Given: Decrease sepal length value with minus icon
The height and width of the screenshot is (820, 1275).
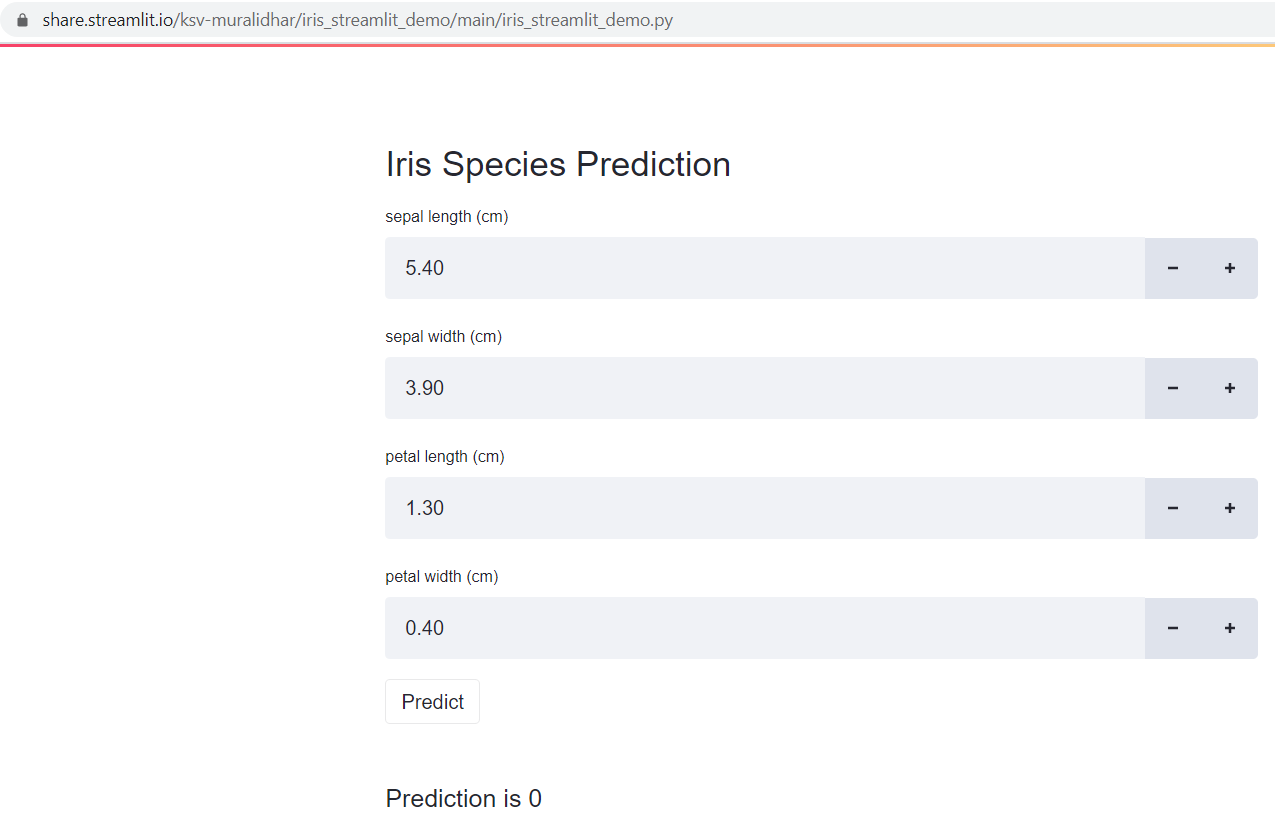Looking at the screenshot, I should tap(1173, 268).
